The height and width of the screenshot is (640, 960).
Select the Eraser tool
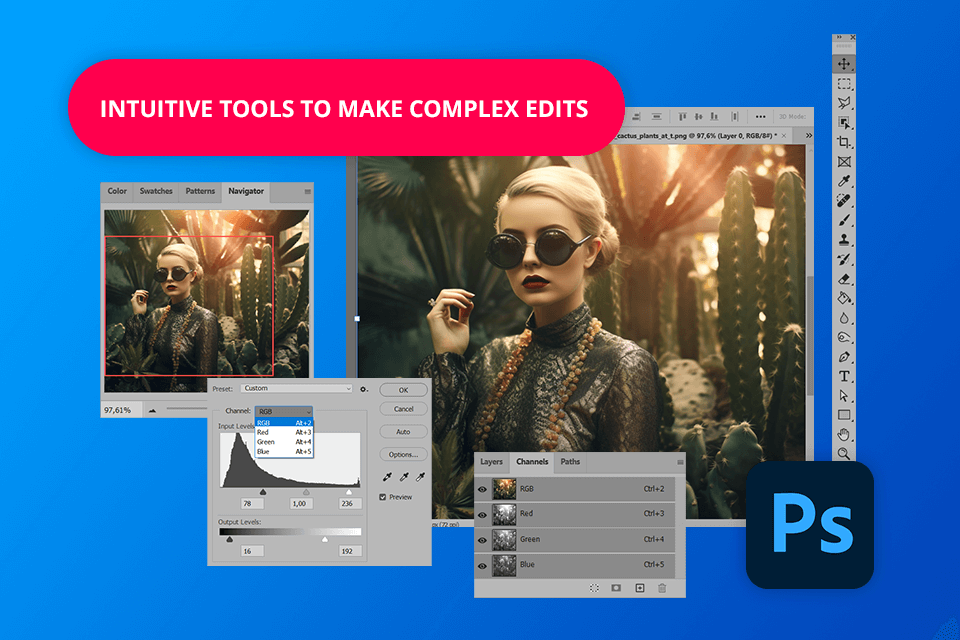click(x=844, y=279)
